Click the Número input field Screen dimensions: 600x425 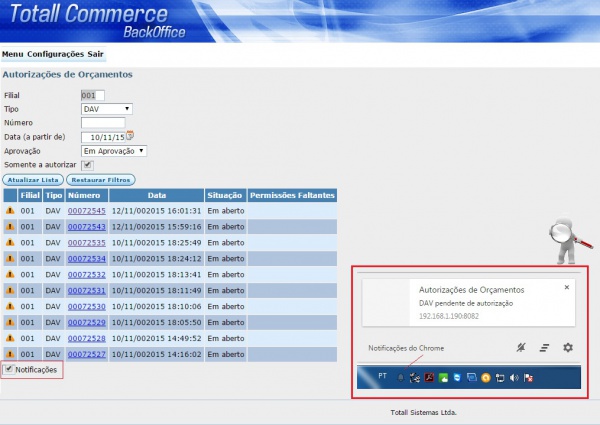click(x=102, y=122)
